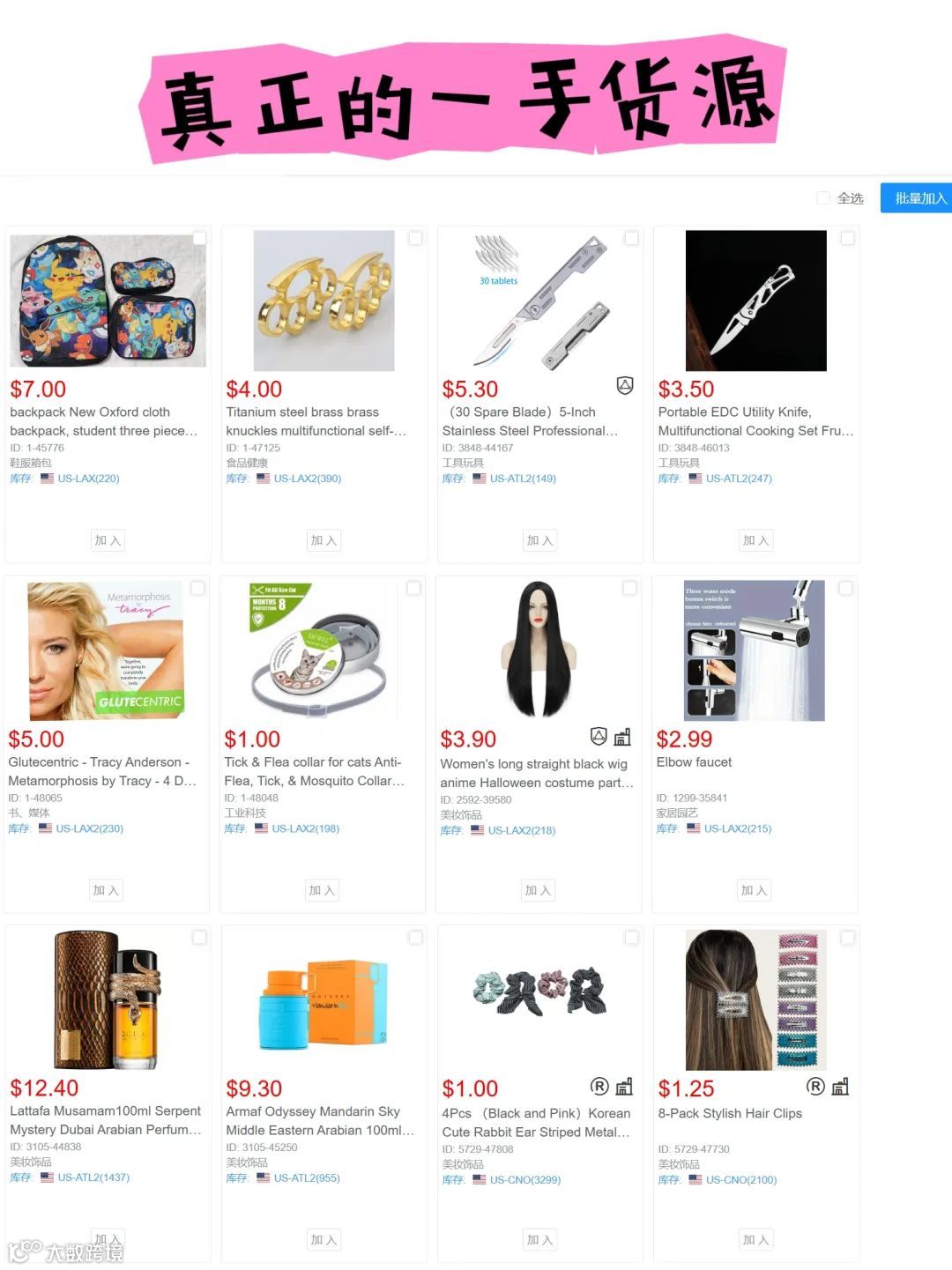
Task: Click the registered trademark icon on scrunchies listing
Action: [599, 1086]
